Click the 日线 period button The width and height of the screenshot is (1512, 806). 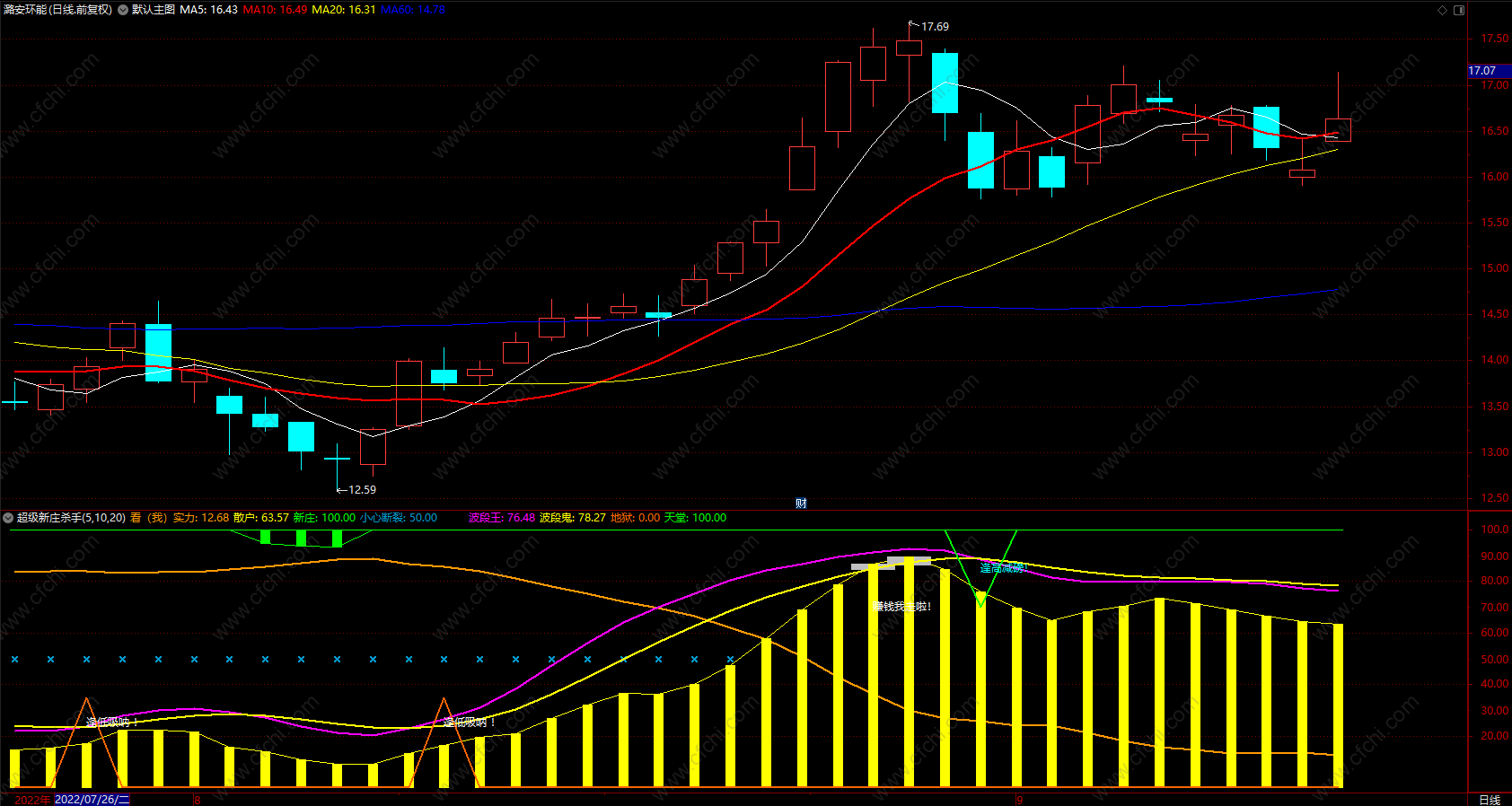pyautogui.click(x=1490, y=800)
